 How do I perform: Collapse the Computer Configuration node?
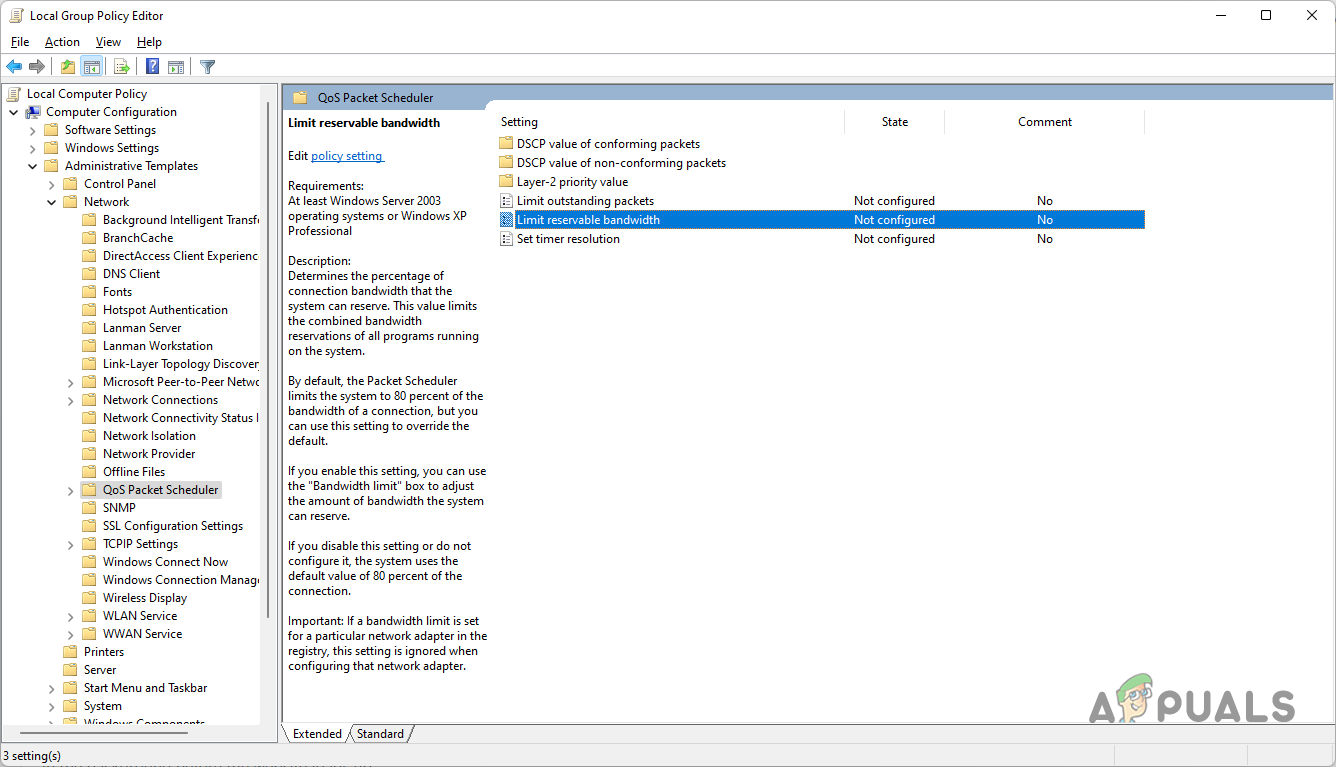(14, 112)
